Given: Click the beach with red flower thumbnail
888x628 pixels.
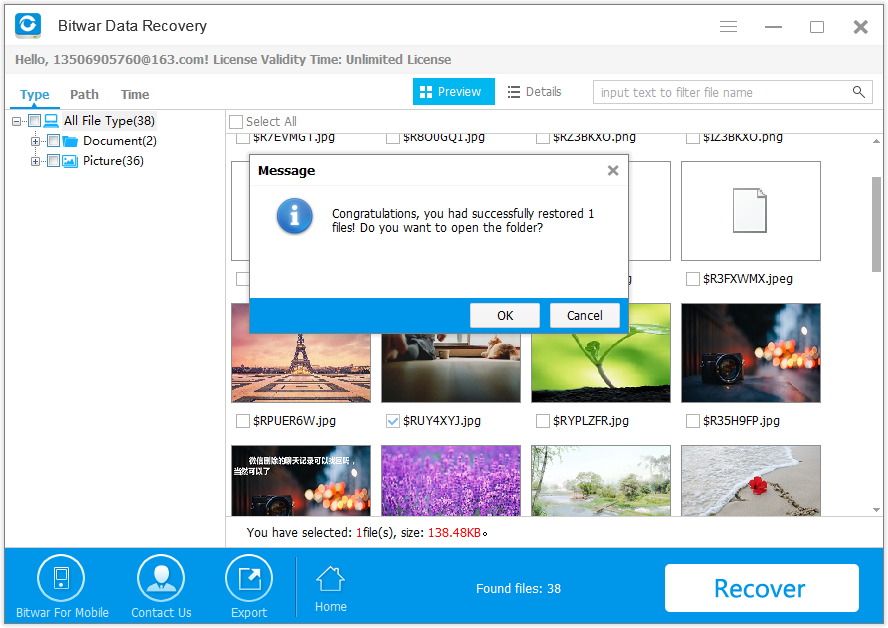Looking at the screenshot, I should click(751, 480).
